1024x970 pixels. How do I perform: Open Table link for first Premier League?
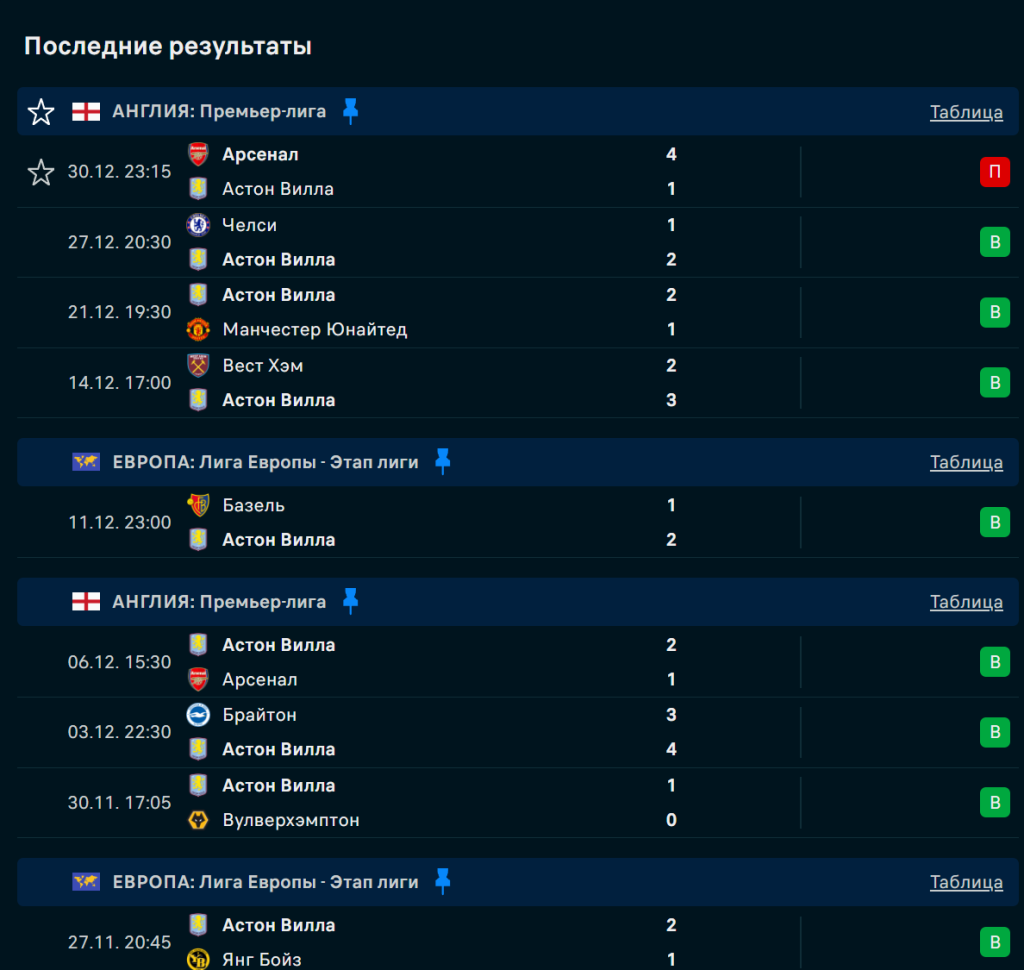click(x=966, y=112)
